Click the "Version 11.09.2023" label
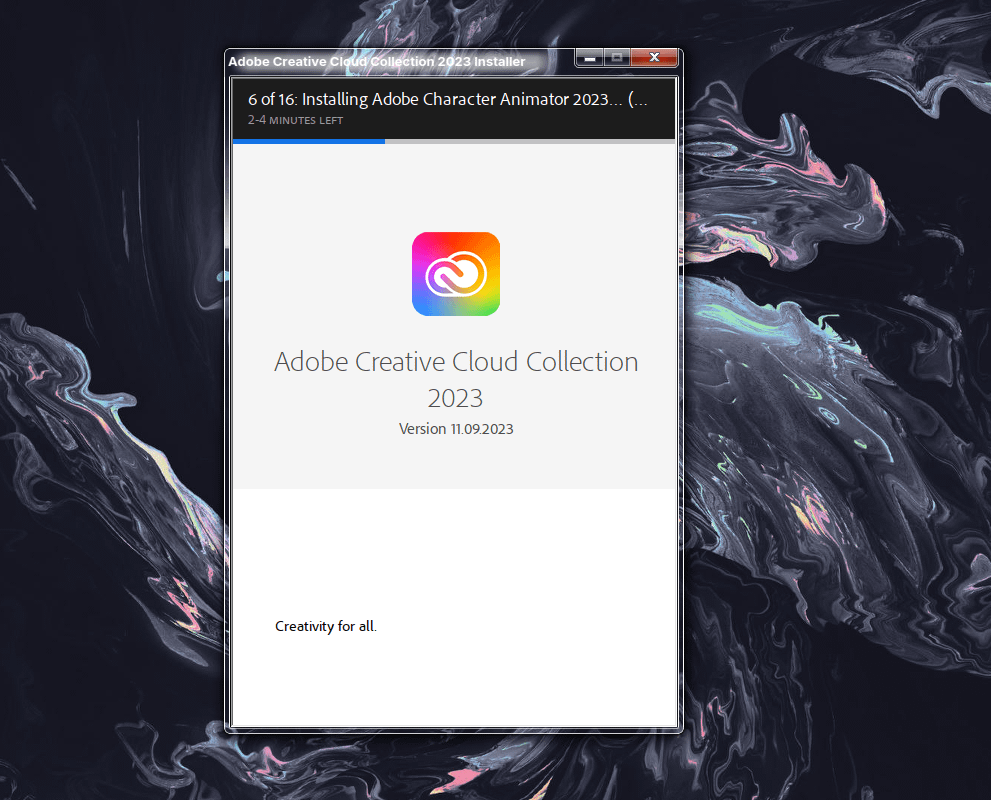The height and width of the screenshot is (800, 991). click(x=456, y=429)
